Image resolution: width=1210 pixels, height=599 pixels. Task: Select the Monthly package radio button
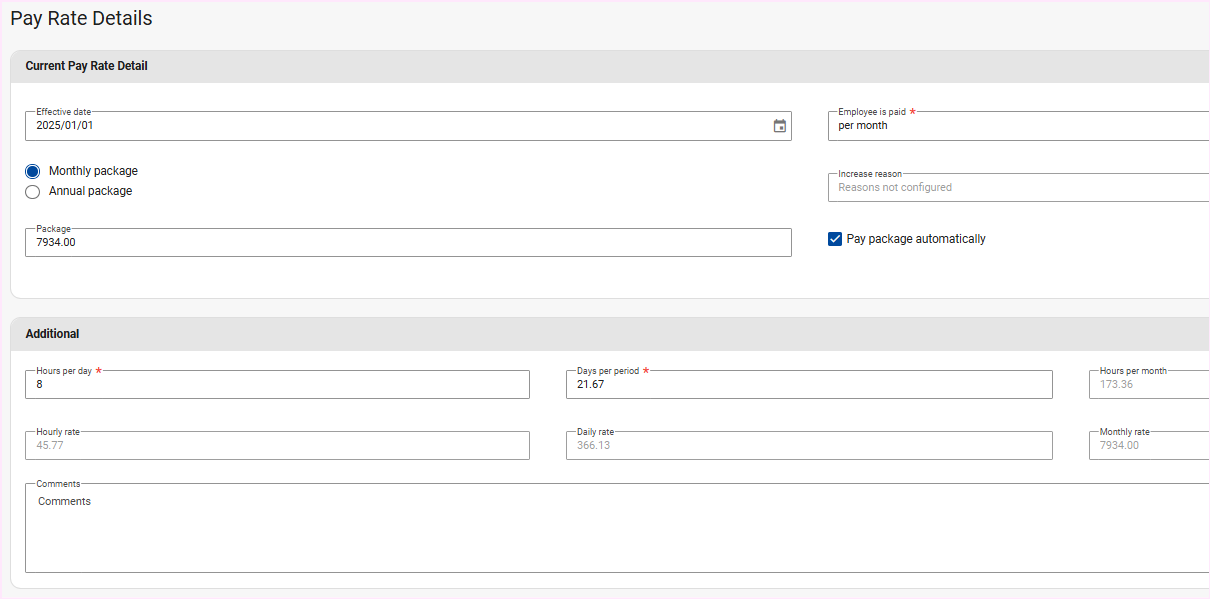point(33,171)
